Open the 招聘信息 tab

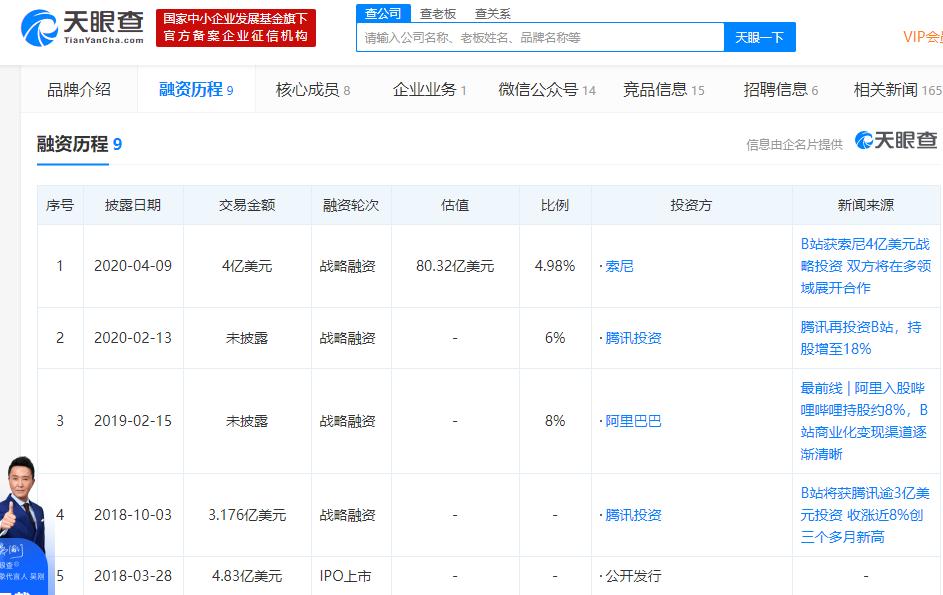coord(780,90)
